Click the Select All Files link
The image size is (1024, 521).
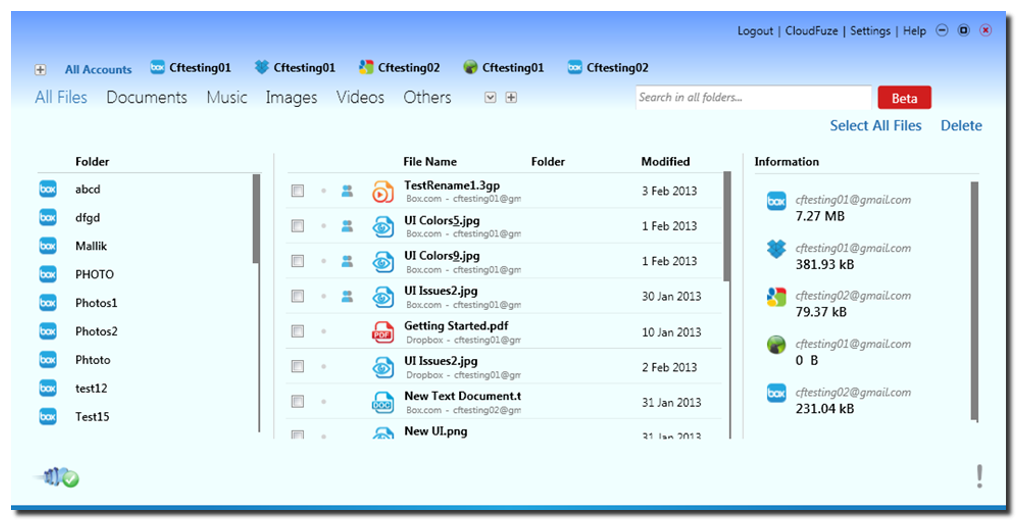coord(875,125)
